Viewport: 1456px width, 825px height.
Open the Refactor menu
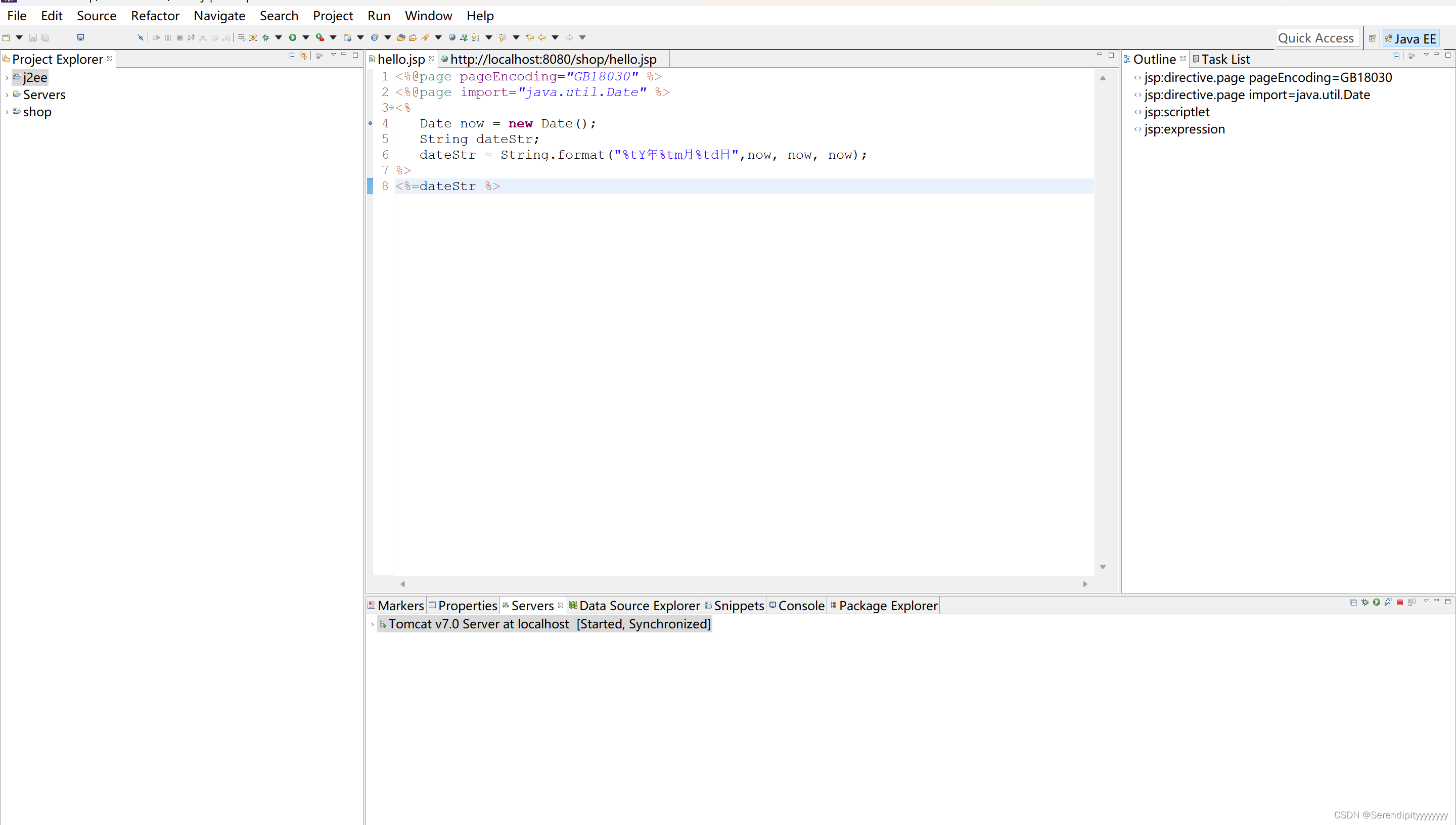(155, 16)
